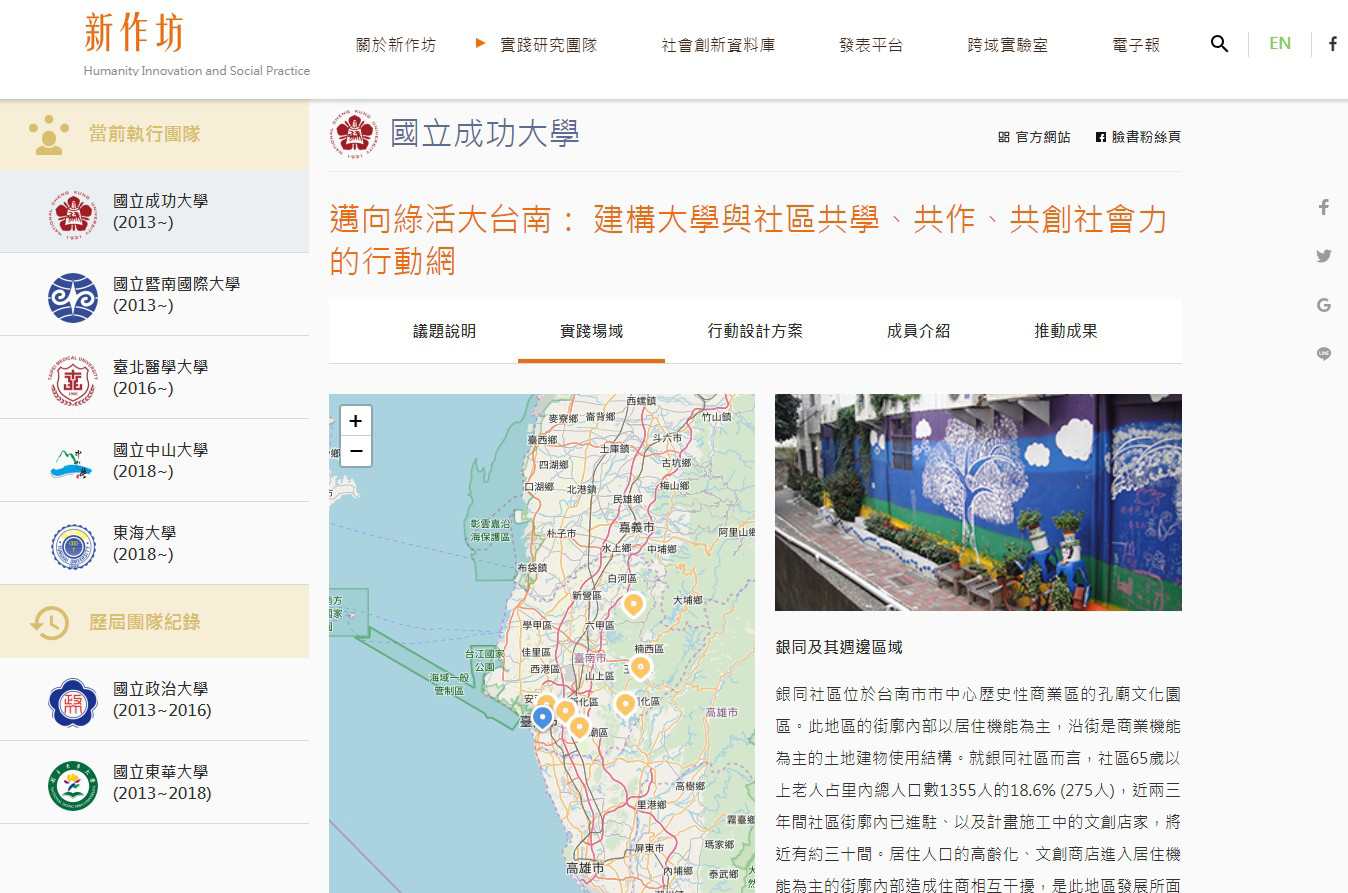This screenshot has width=1348, height=893.
Task: Switch to the 實踐場域 tab
Action: (x=591, y=331)
